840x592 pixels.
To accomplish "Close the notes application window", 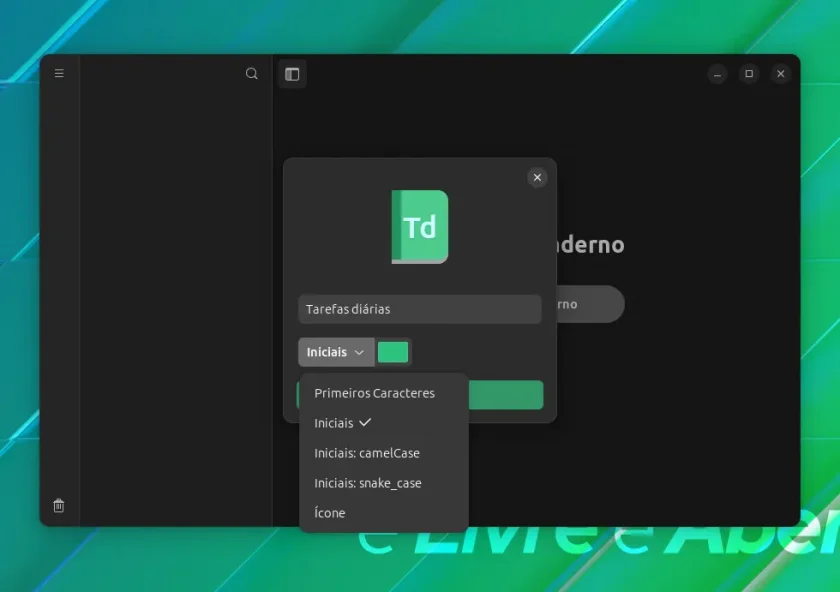I will click(x=781, y=74).
